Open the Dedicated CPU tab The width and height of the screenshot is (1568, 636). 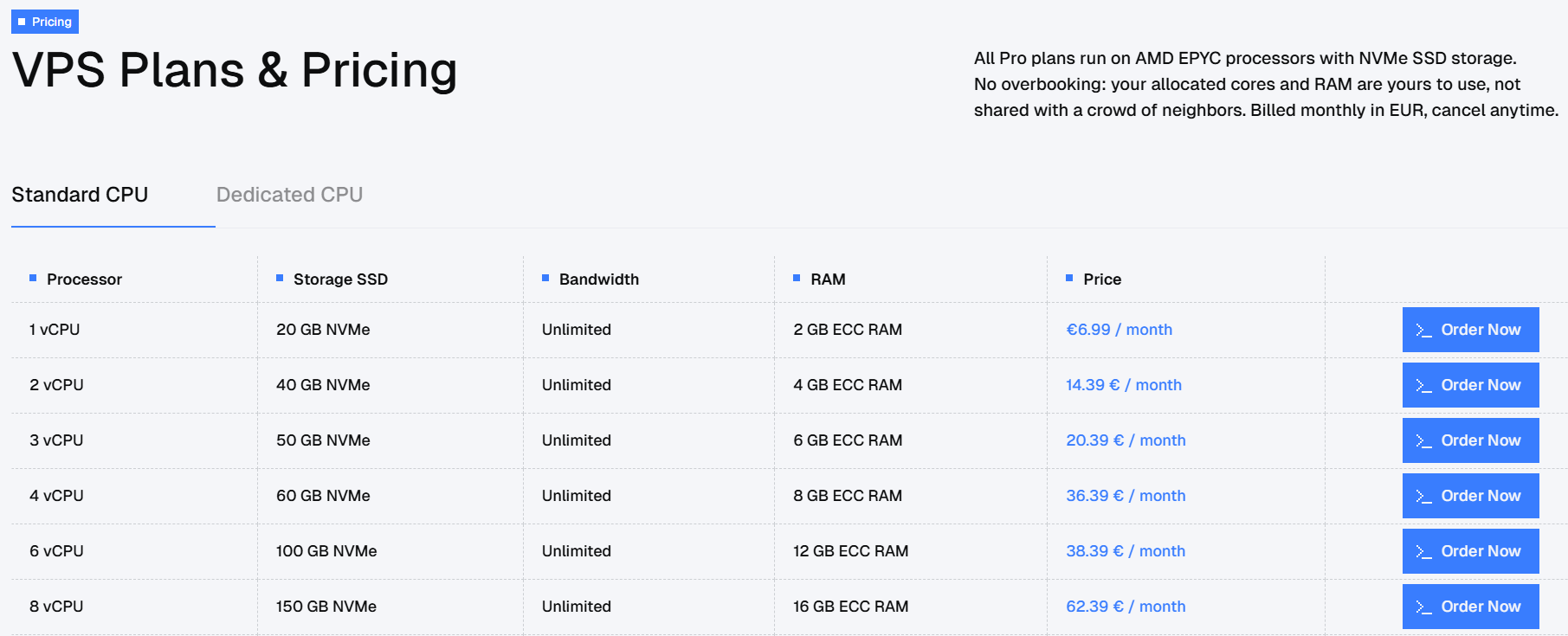[x=289, y=195]
